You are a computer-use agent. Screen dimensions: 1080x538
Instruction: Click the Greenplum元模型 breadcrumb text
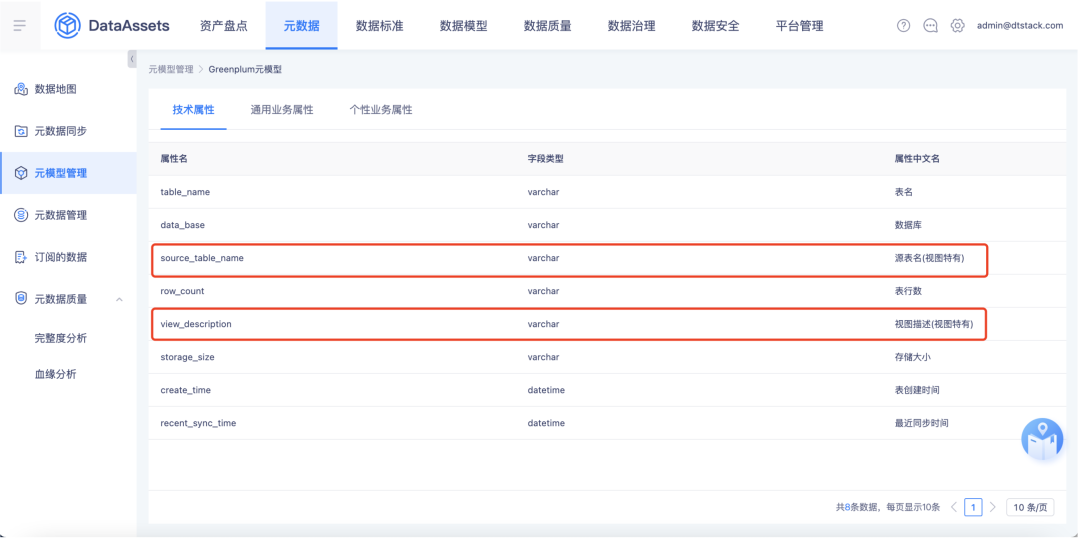[245, 70]
